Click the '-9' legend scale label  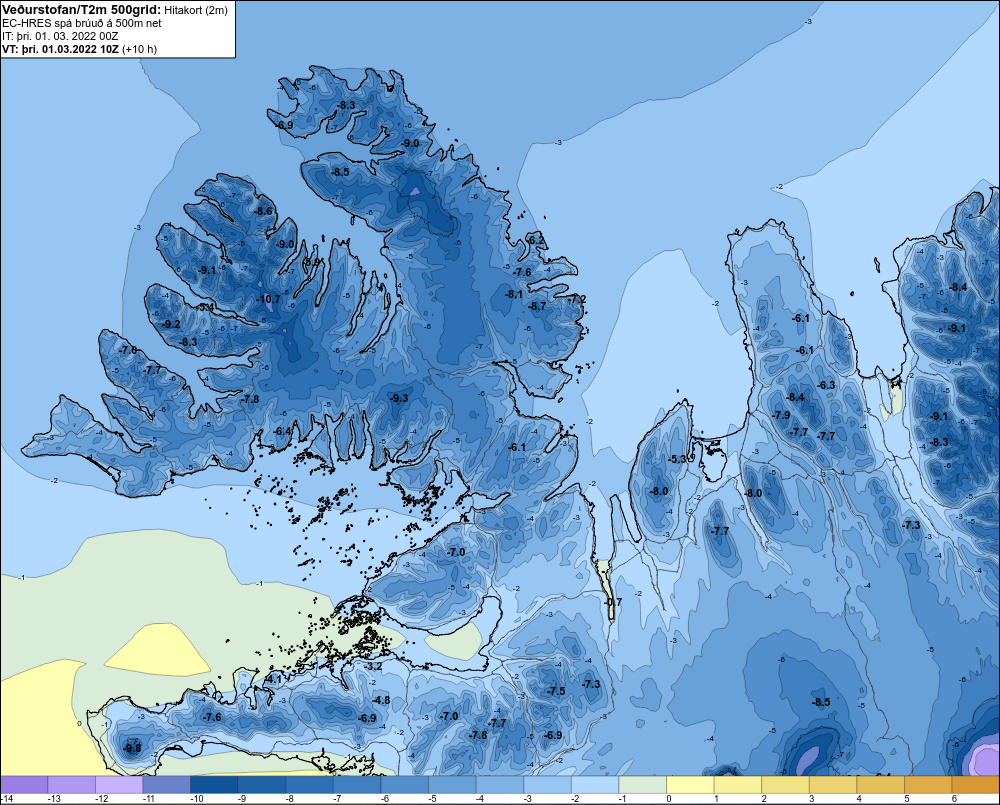click(242, 799)
